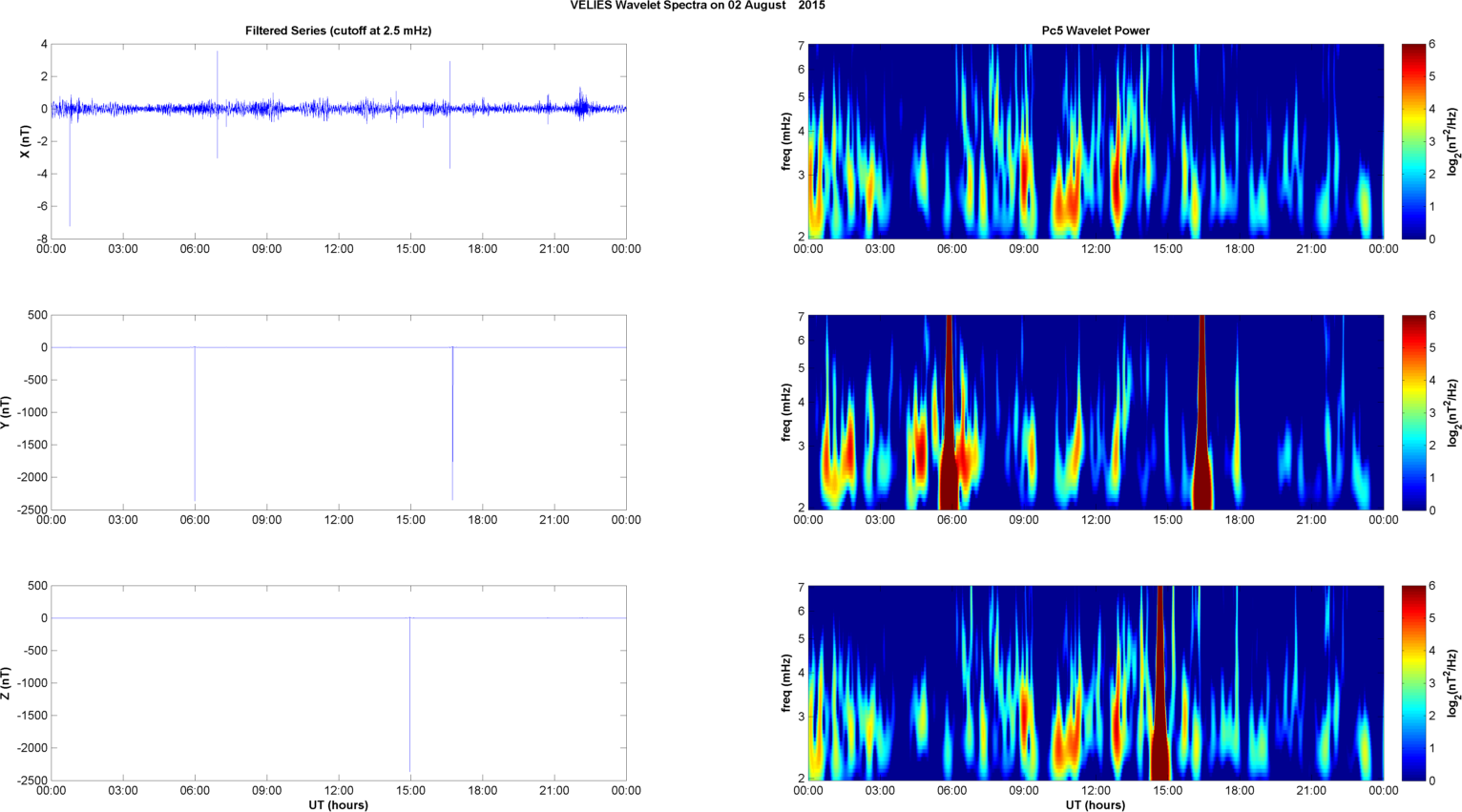Click the colorbar beside the Z-component wavelet plot
Viewport: 1462px width, 812px height.
[1413, 683]
